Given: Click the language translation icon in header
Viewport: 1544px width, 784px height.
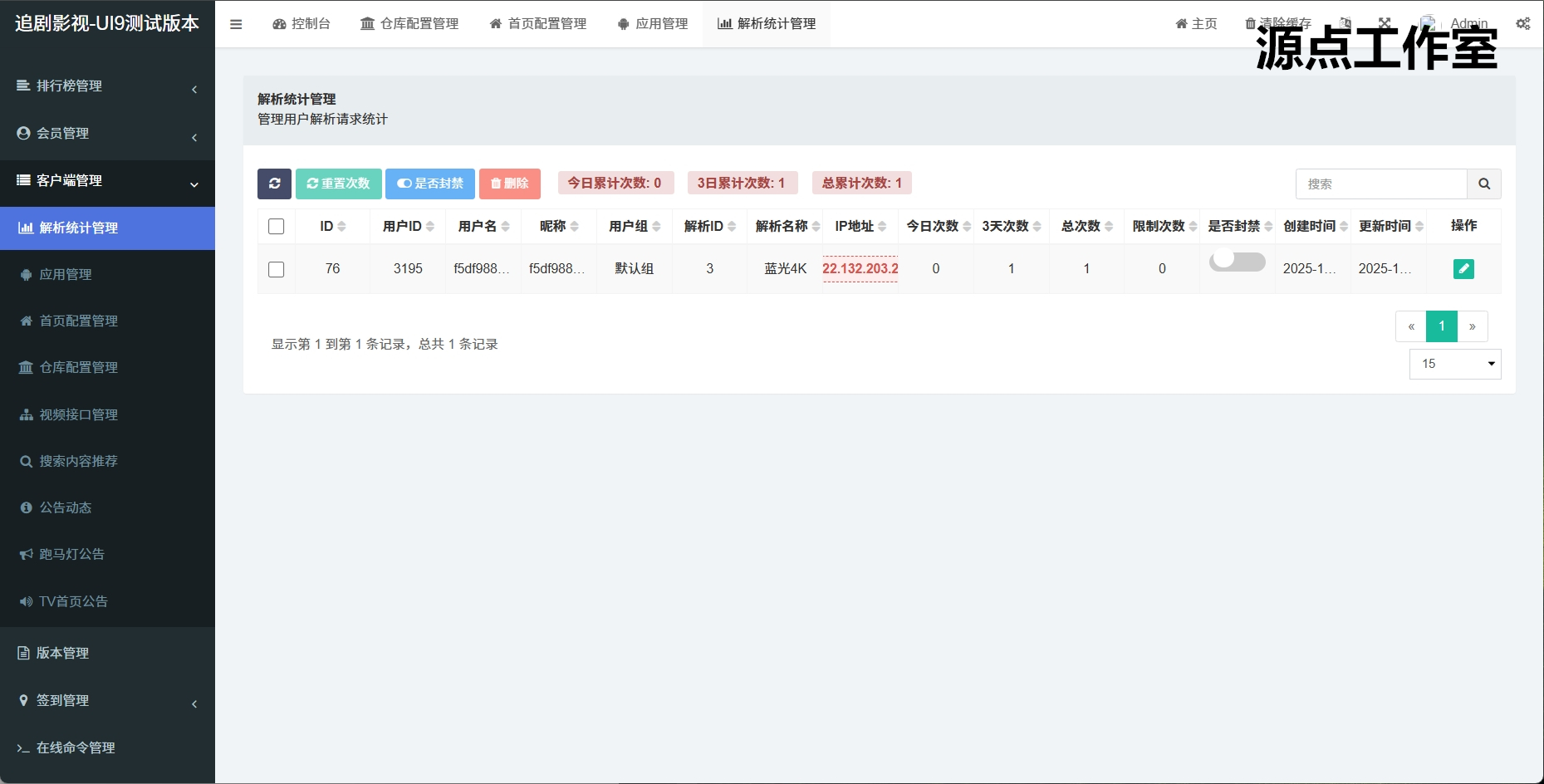Looking at the screenshot, I should (x=1345, y=23).
